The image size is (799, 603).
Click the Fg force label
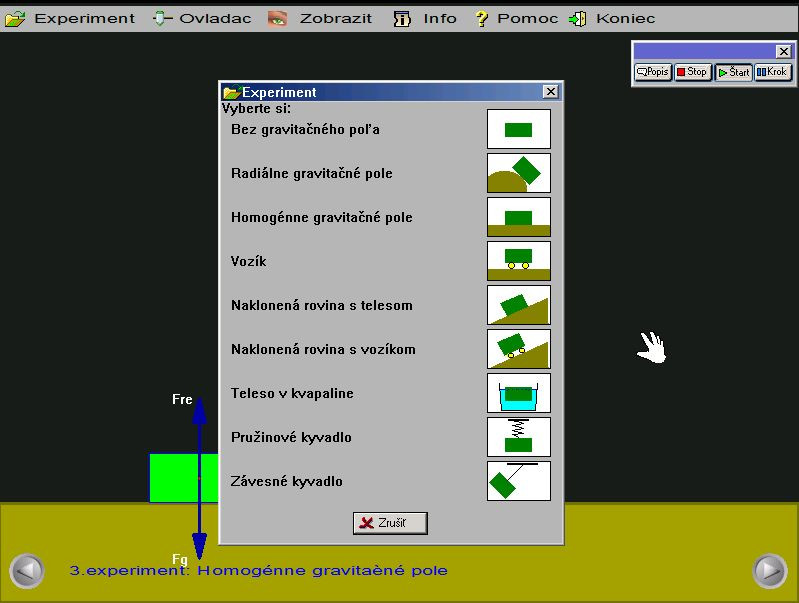pos(179,559)
